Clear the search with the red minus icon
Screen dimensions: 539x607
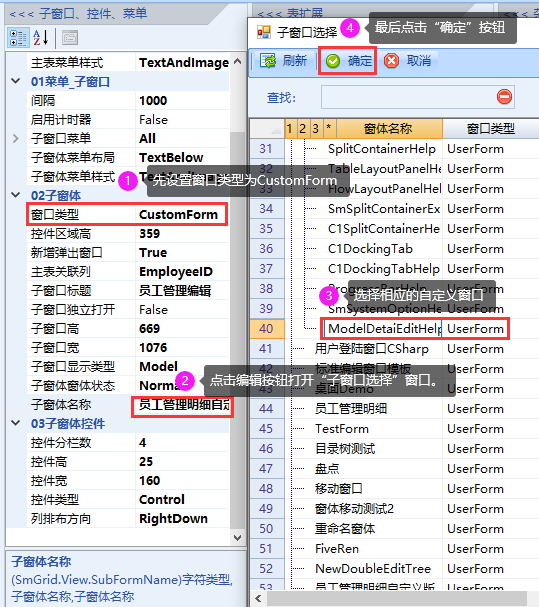(504, 97)
